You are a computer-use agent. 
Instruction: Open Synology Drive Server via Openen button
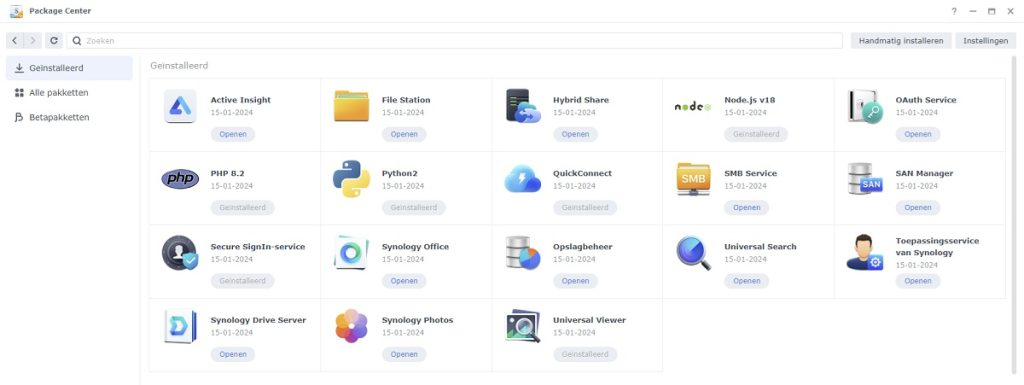click(232, 354)
